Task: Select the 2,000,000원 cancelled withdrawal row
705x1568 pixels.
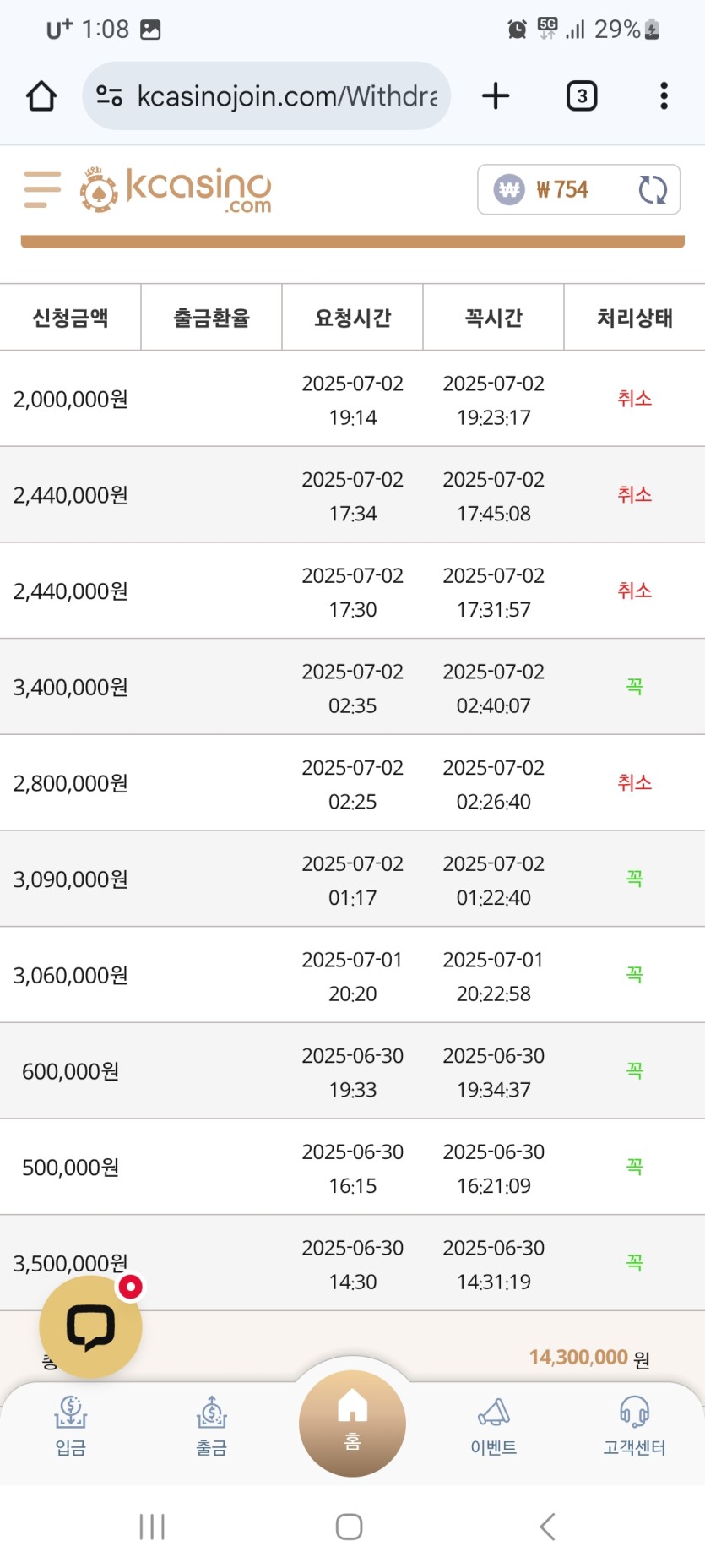Action: click(352, 399)
